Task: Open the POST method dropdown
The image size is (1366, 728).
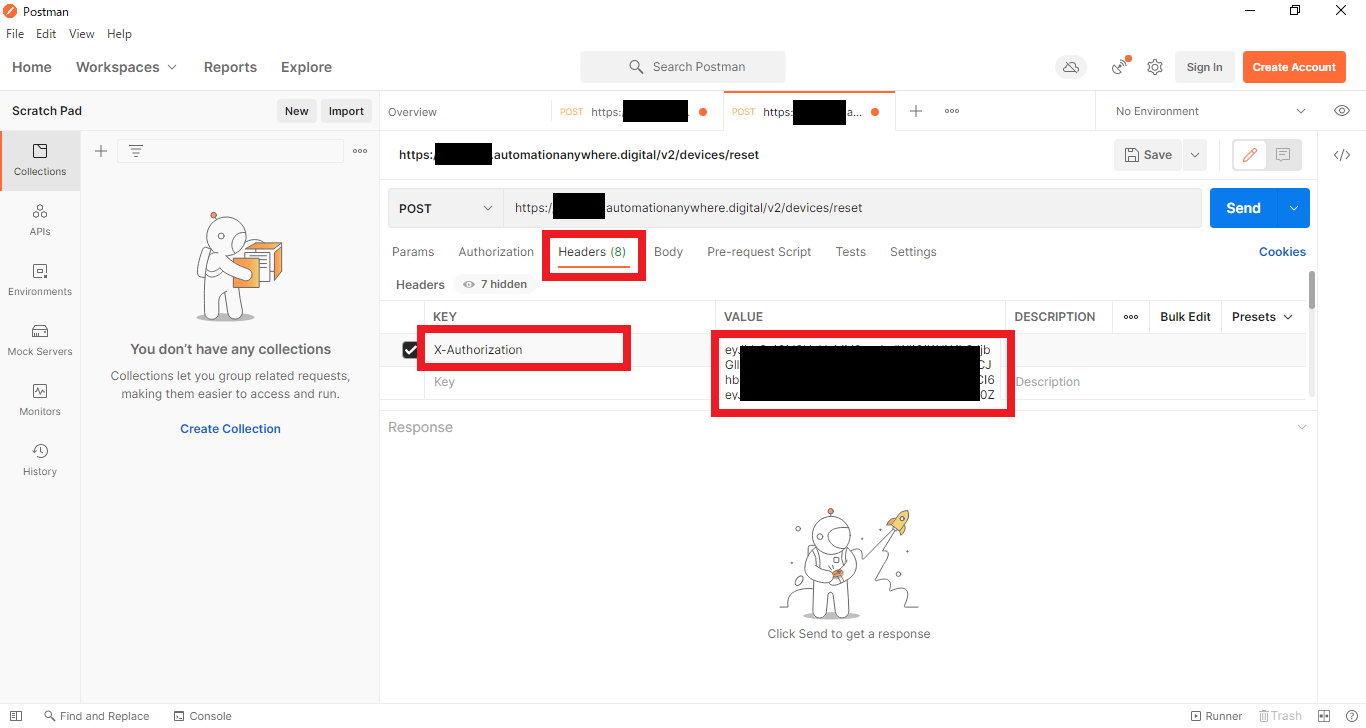Action: pos(446,208)
